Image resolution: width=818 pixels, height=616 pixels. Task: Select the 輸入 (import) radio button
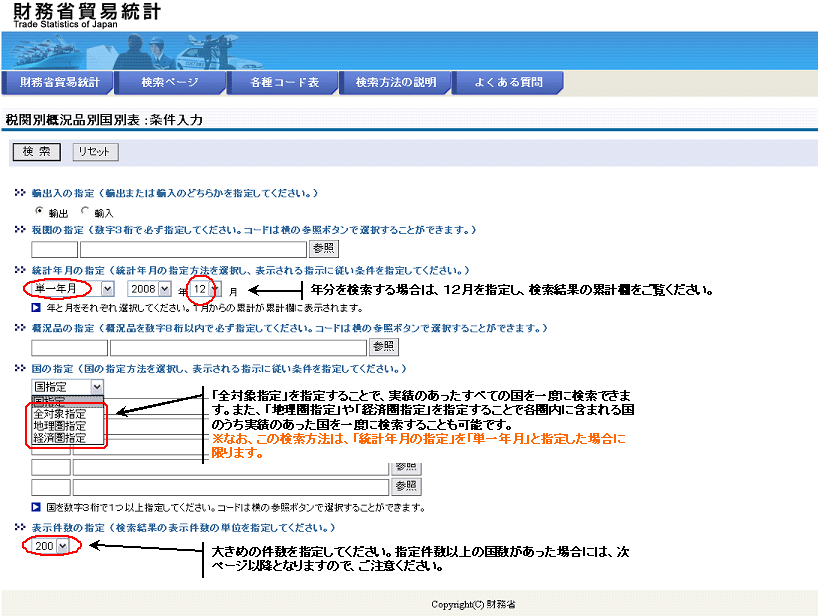click(85, 211)
